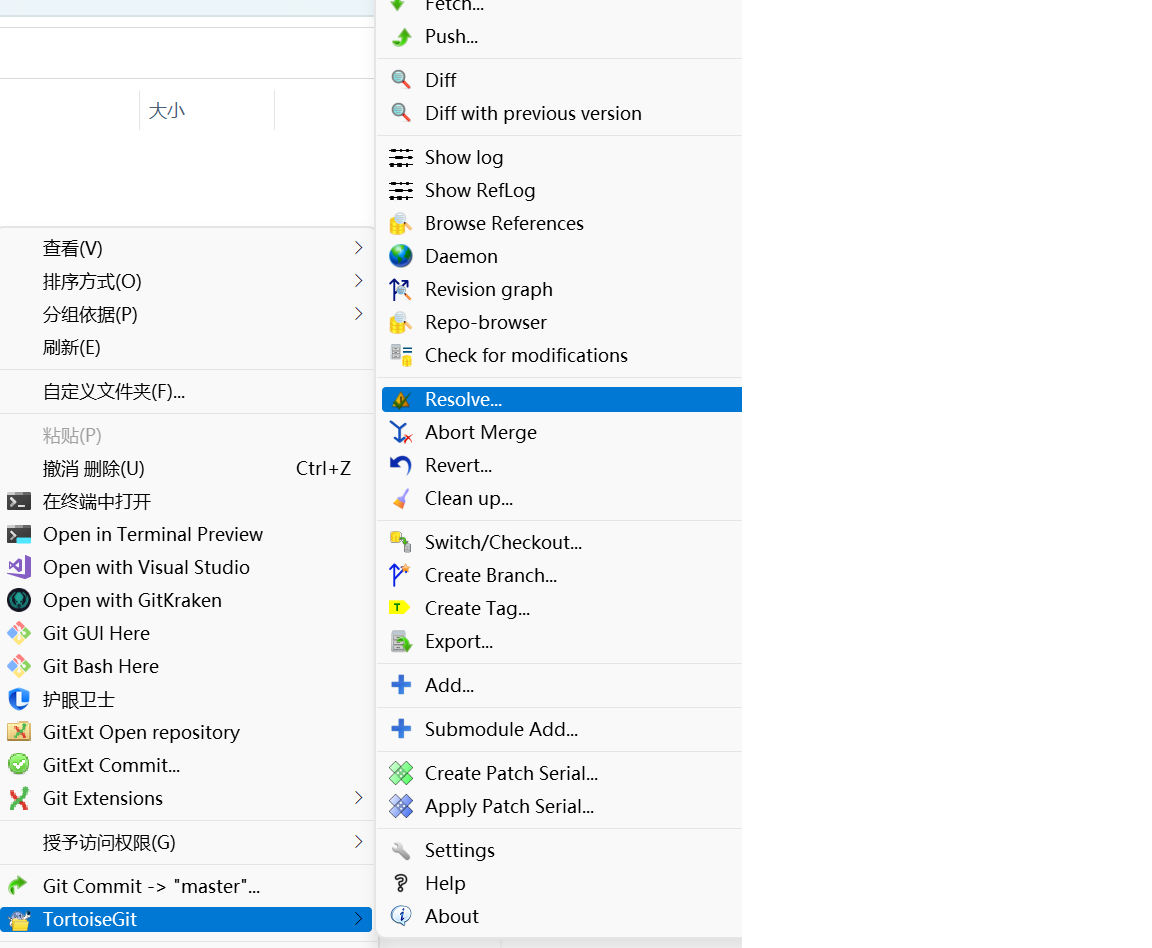
Task: Select Settings menu entry
Action: coord(562,850)
